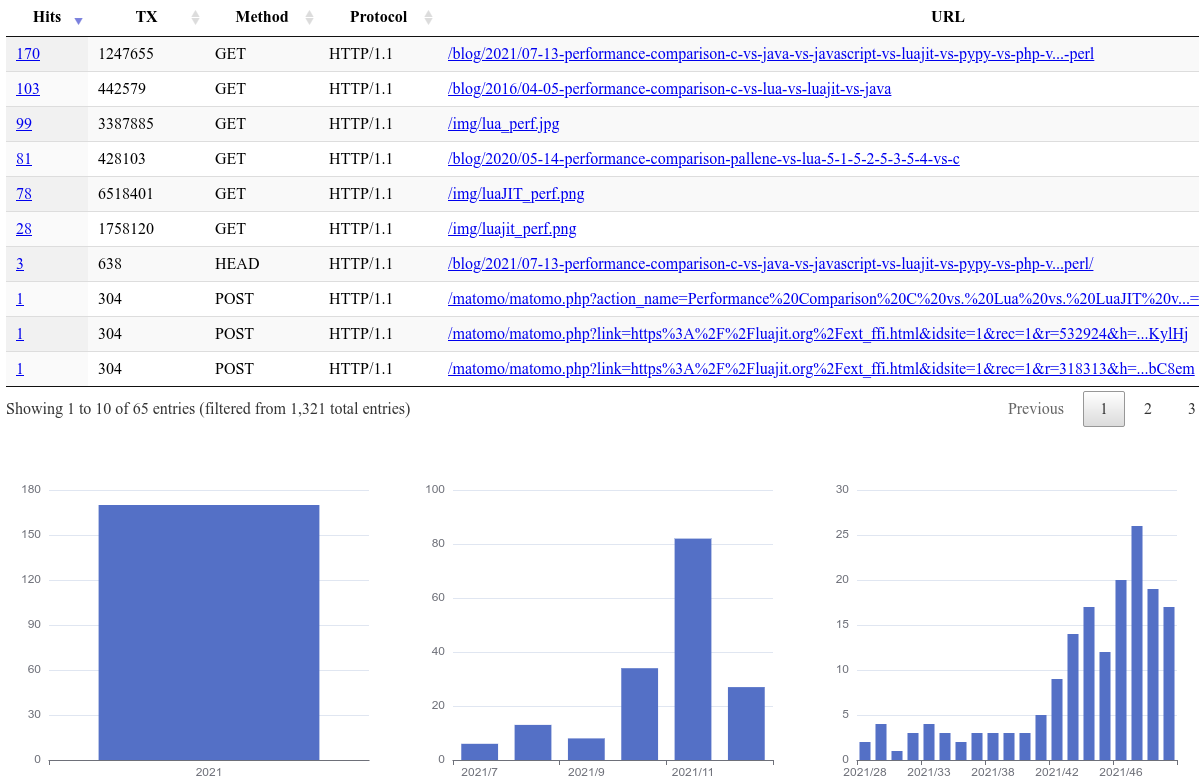Open the 170 hits count link

28,54
